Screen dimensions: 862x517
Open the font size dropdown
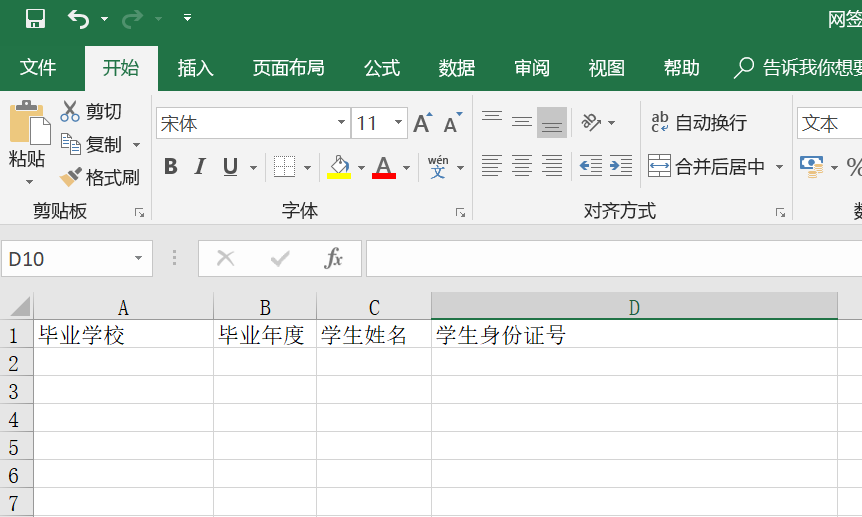[x=398, y=123]
